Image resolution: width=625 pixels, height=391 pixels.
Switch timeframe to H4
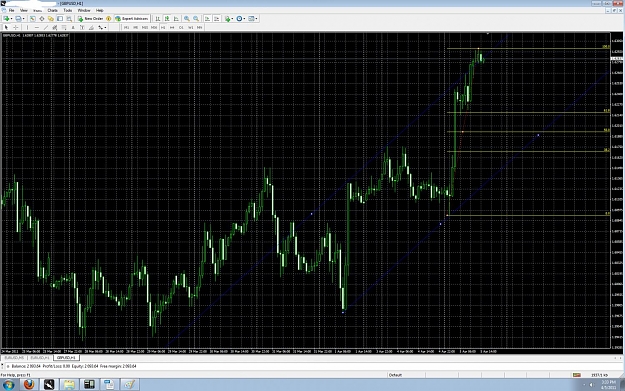pos(172,28)
